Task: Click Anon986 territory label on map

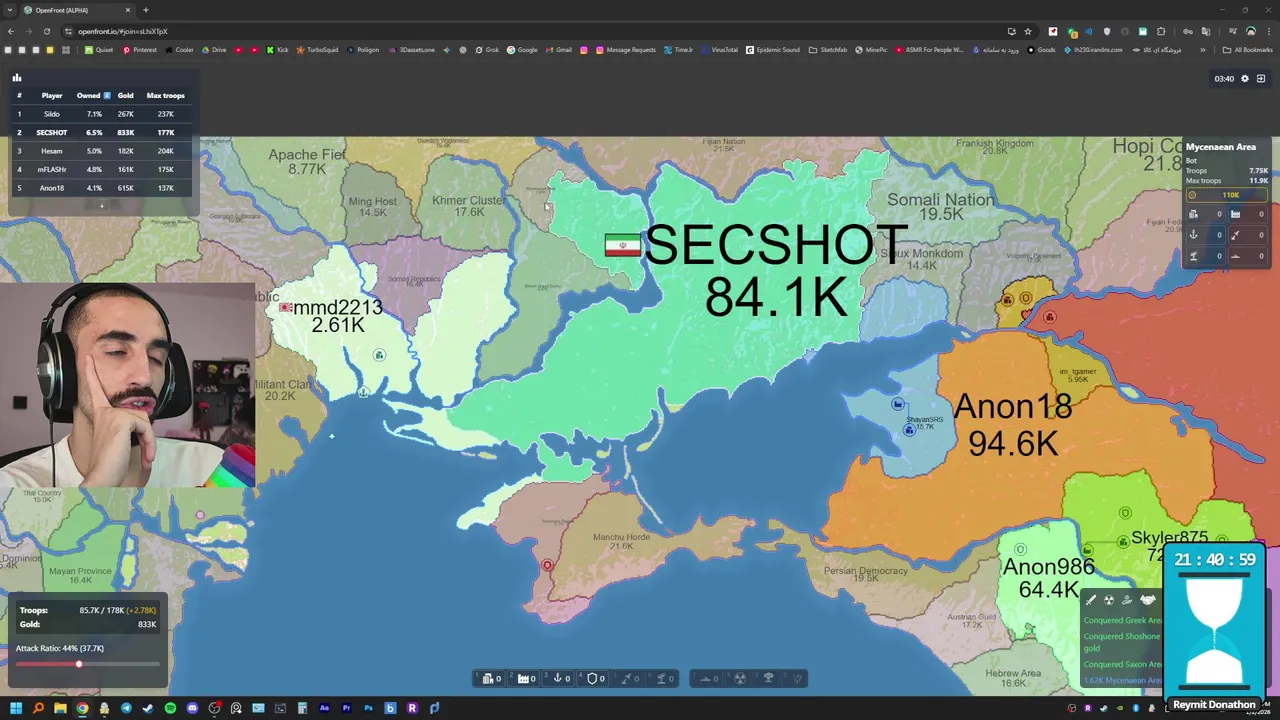Action: pos(1048,567)
